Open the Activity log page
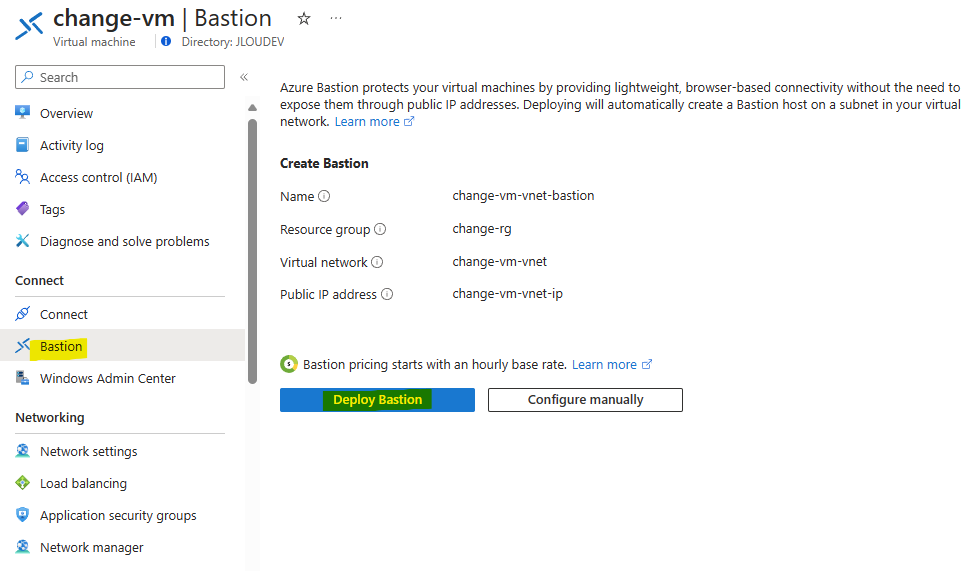The height and width of the screenshot is (571, 966). tap(71, 145)
